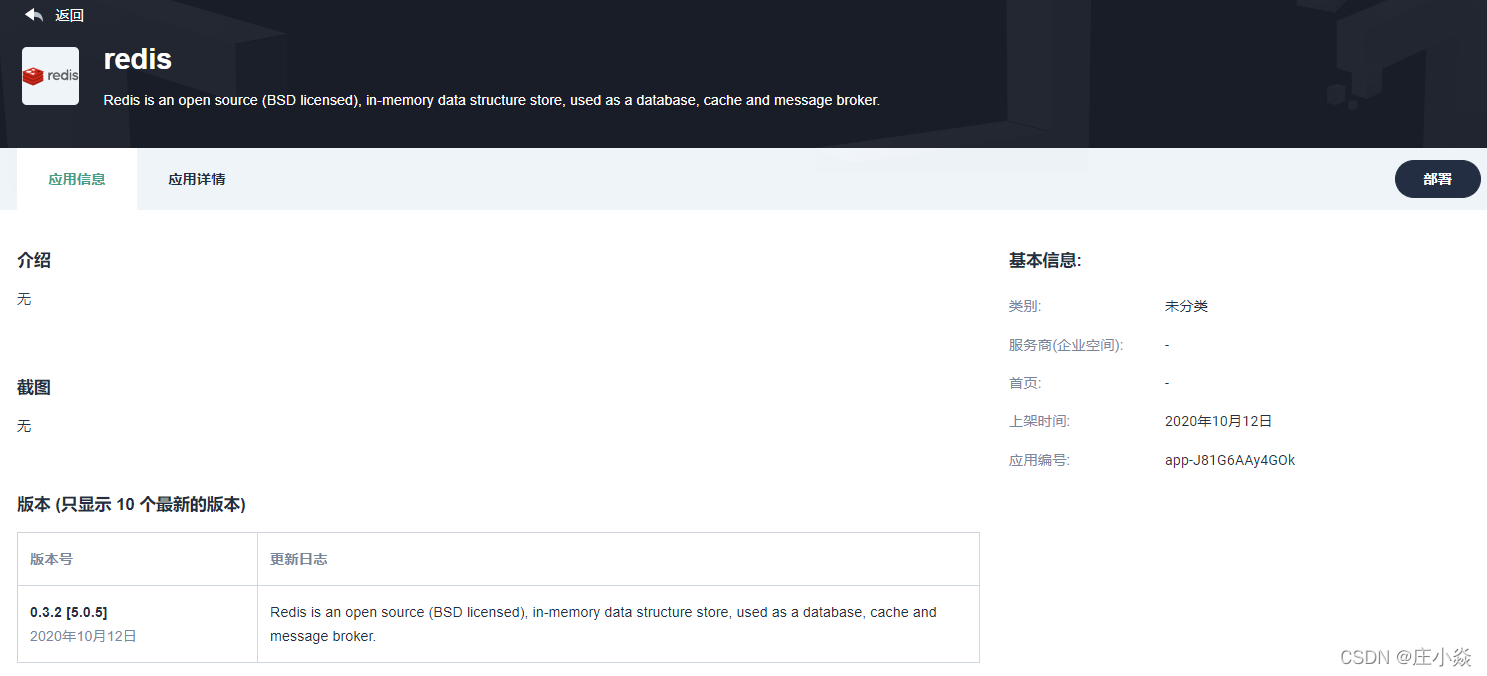1487x676 pixels.
Task: Click the 类别 label
Action: [x=1025, y=306]
